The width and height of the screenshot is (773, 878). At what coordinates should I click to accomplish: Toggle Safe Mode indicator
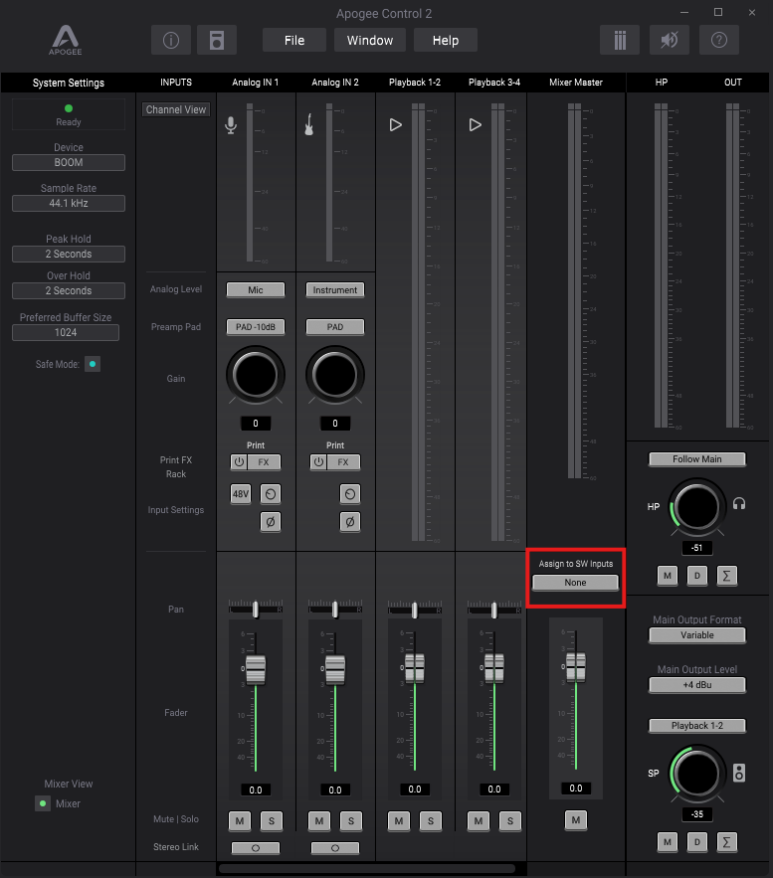92,364
